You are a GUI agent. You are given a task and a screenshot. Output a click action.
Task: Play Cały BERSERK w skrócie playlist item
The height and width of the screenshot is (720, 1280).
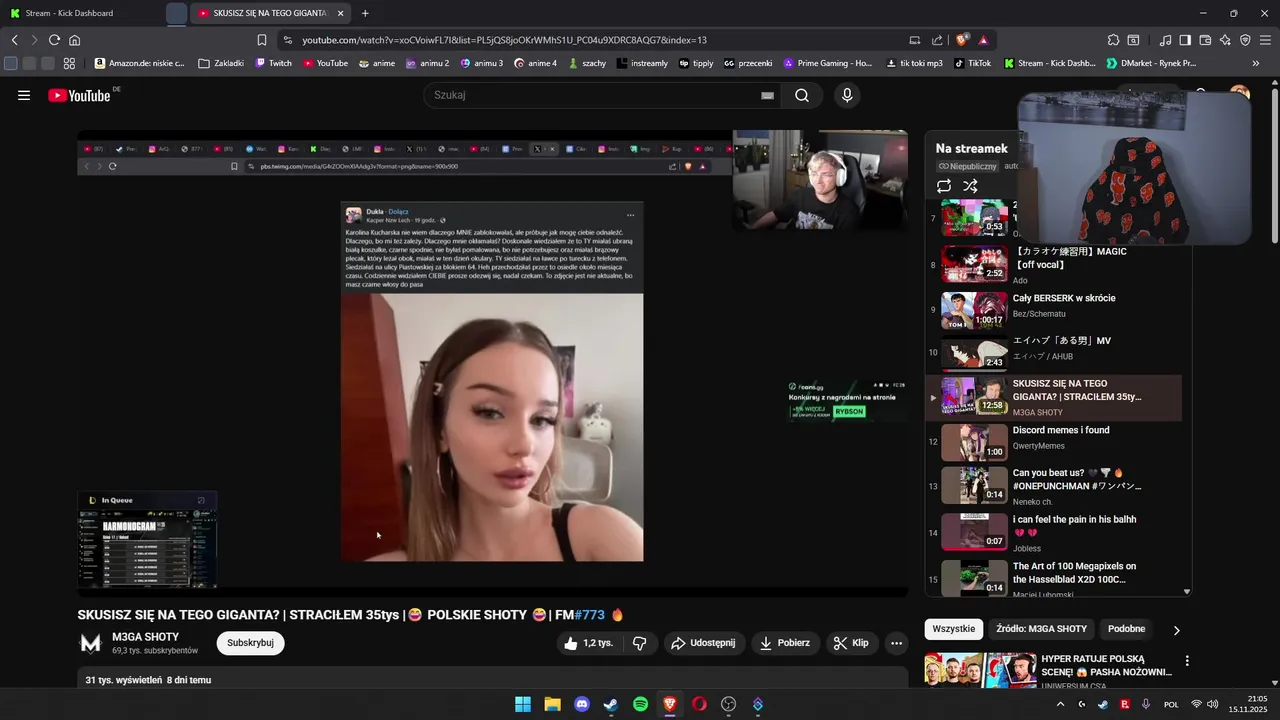pyautogui.click(x=1055, y=310)
